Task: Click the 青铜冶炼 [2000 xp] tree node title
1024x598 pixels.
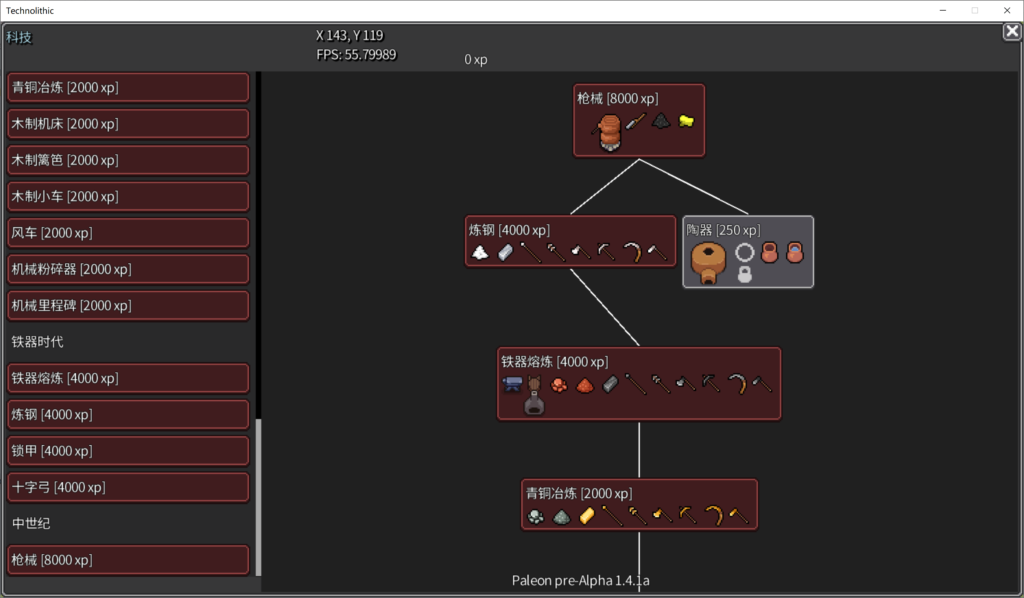Action: click(x=579, y=494)
